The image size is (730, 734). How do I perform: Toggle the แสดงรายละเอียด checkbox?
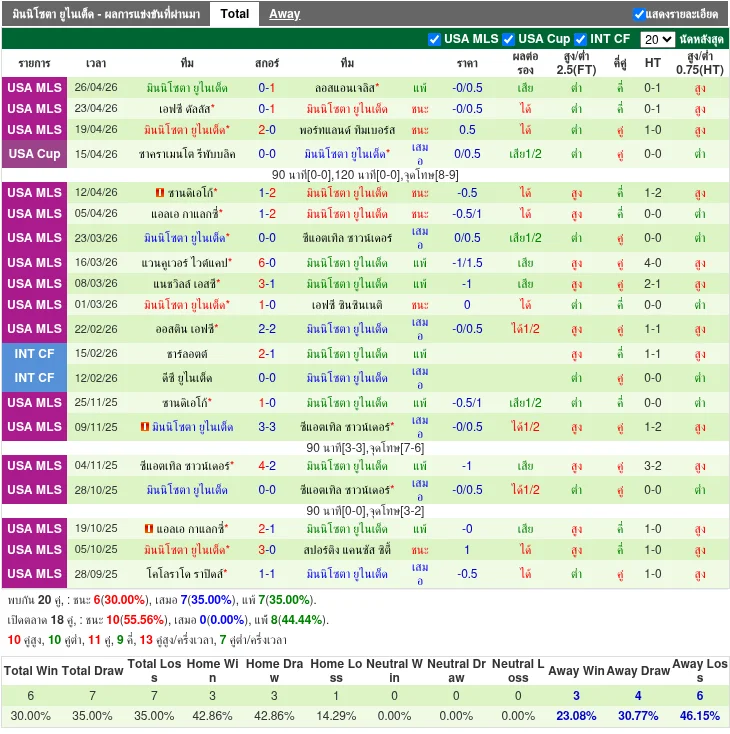coord(639,14)
